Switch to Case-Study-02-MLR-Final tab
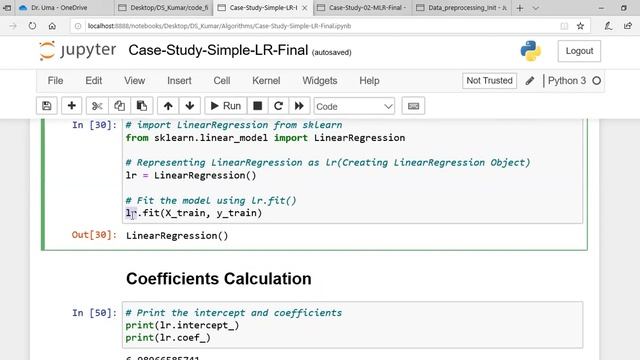 [x=362, y=8]
